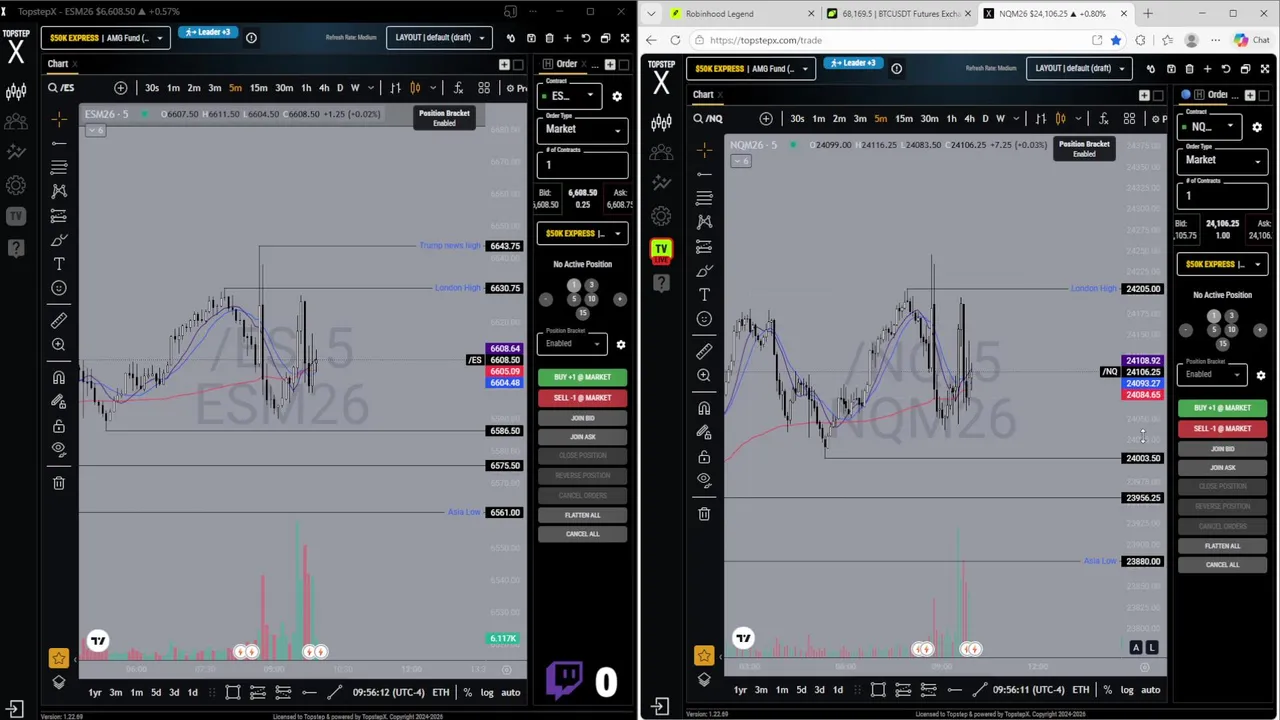Enable magnet mode in ES chart toolbar

(59, 377)
